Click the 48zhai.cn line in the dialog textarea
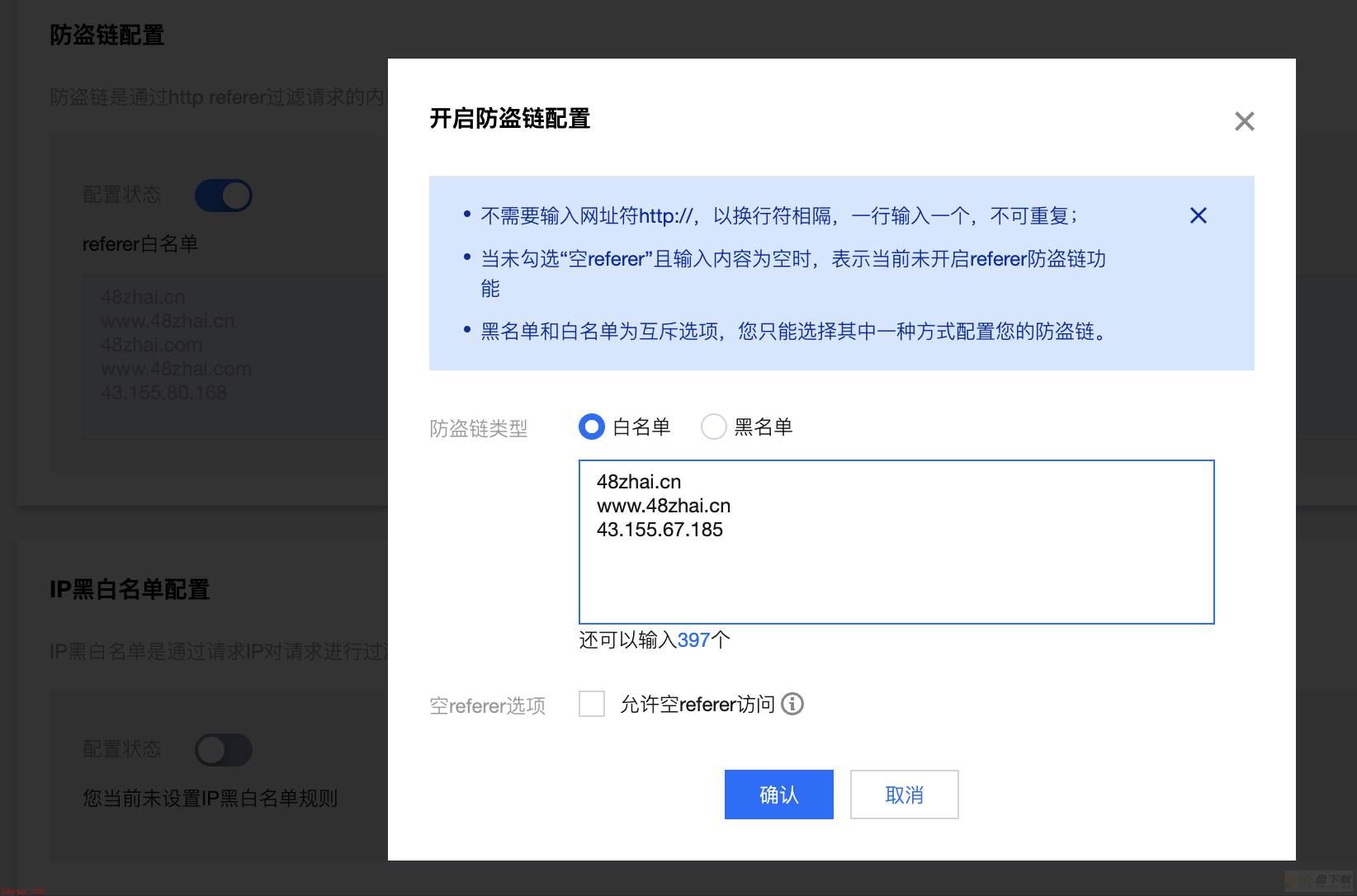1357x896 pixels. [x=639, y=482]
